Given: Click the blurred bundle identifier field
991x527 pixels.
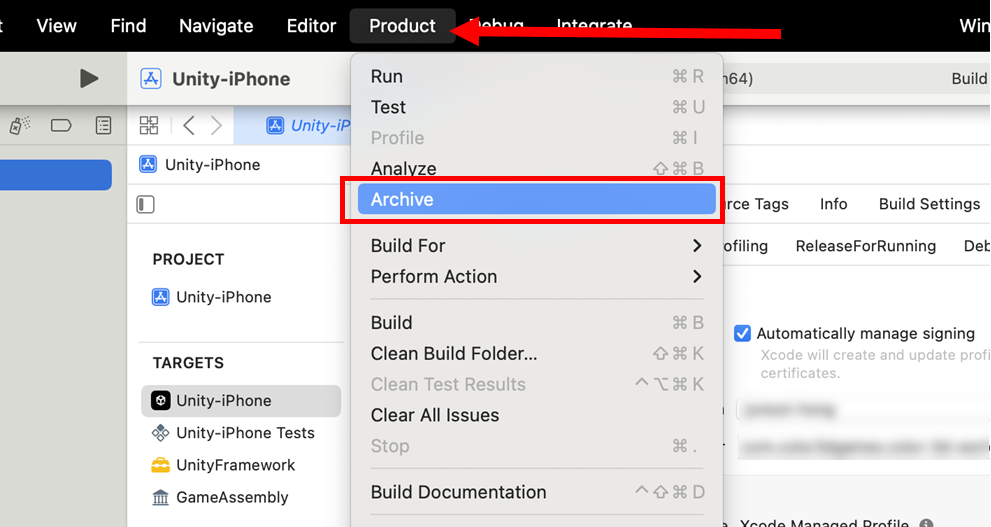Looking at the screenshot, I should click(x=863, y=448).
